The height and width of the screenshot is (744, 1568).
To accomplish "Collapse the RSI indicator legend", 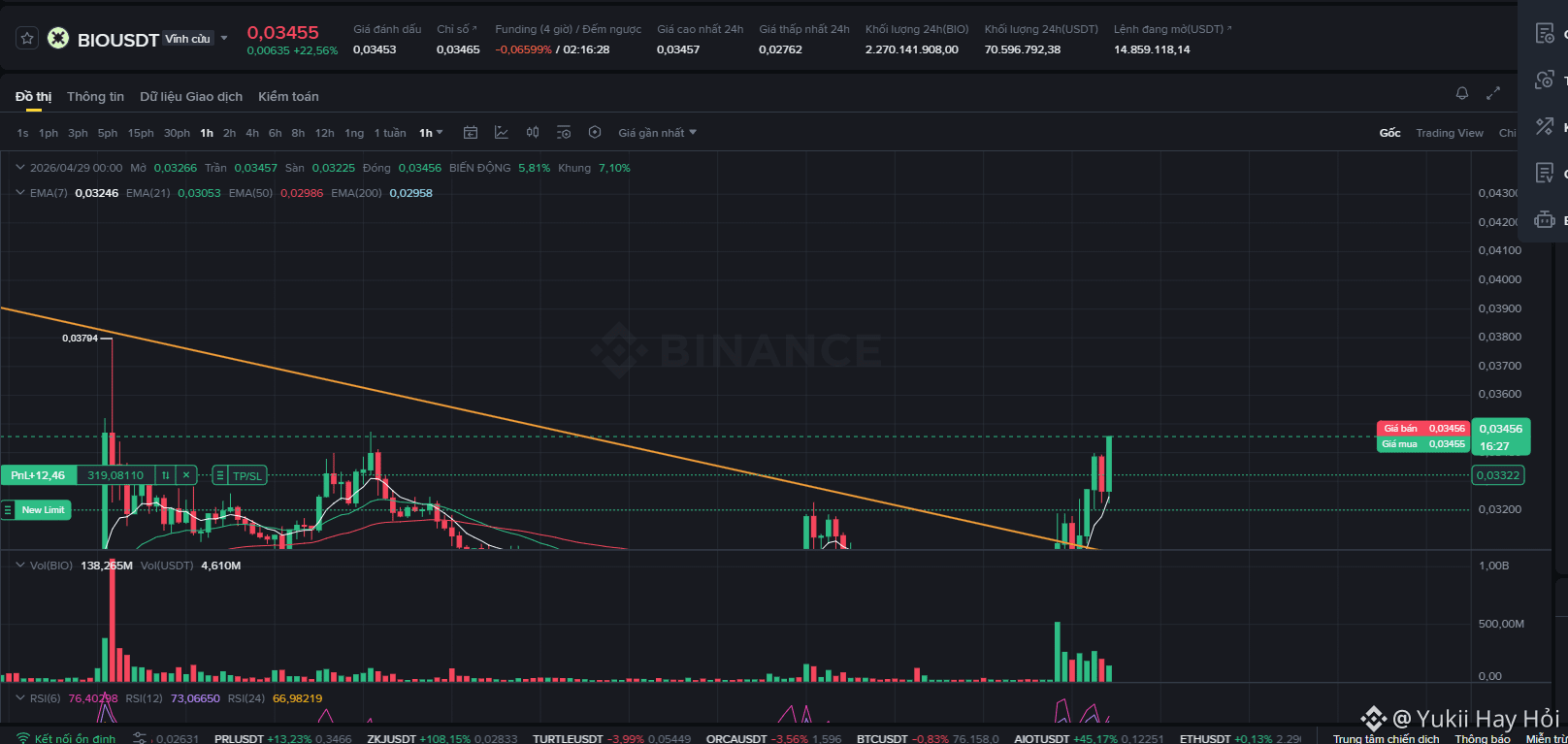I will coord(20,698).
